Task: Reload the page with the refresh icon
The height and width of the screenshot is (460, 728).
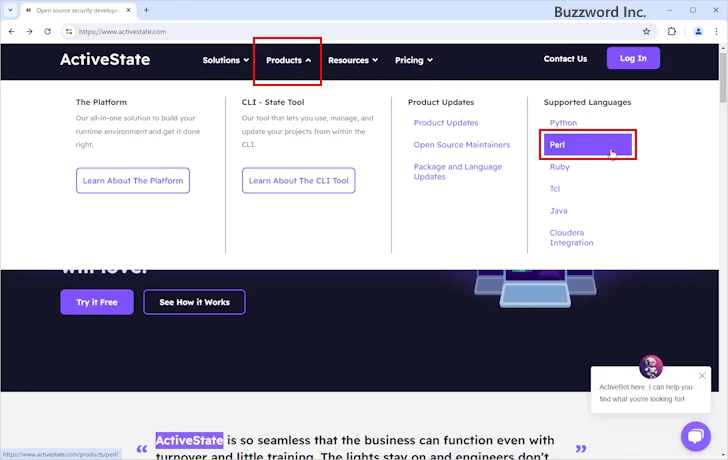Action: 47,32
